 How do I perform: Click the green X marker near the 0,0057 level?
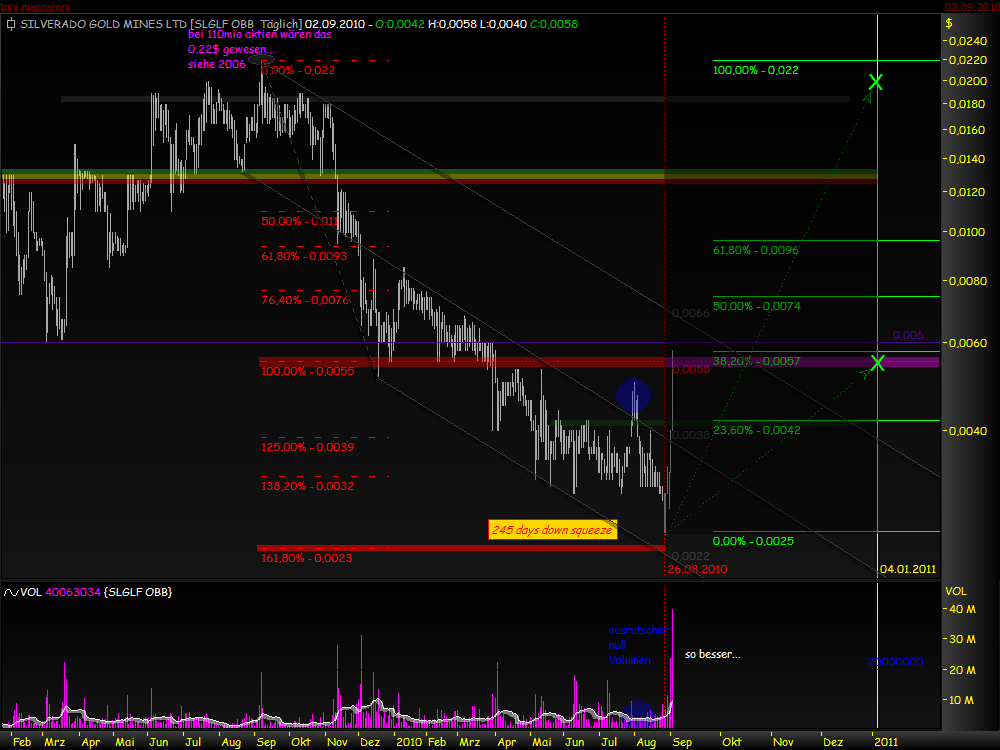click(x=877, y=364)
